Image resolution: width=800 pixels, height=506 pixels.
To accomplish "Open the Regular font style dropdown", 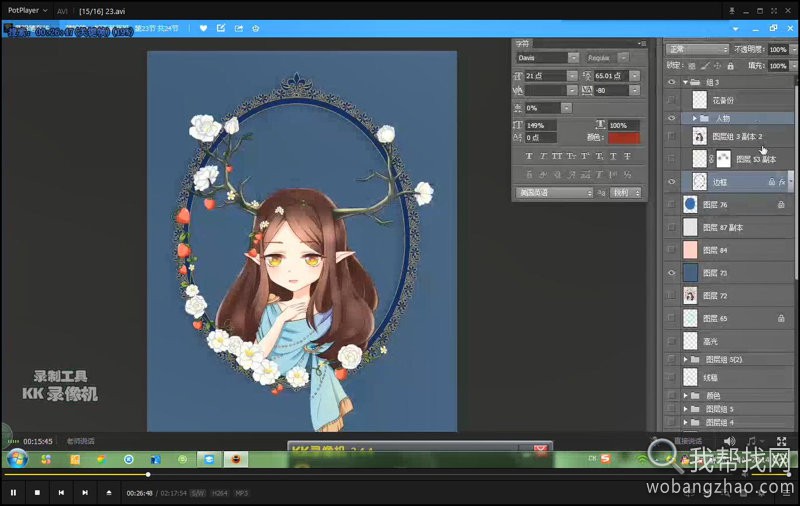I will 623,58.
